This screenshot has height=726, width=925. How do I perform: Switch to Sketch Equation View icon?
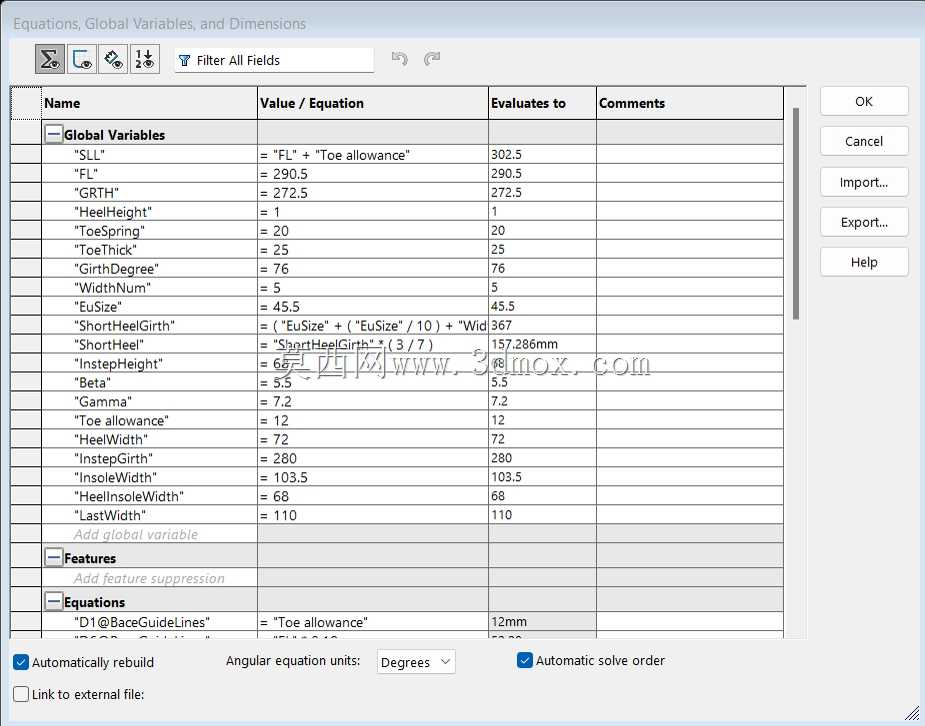(81, 60)
